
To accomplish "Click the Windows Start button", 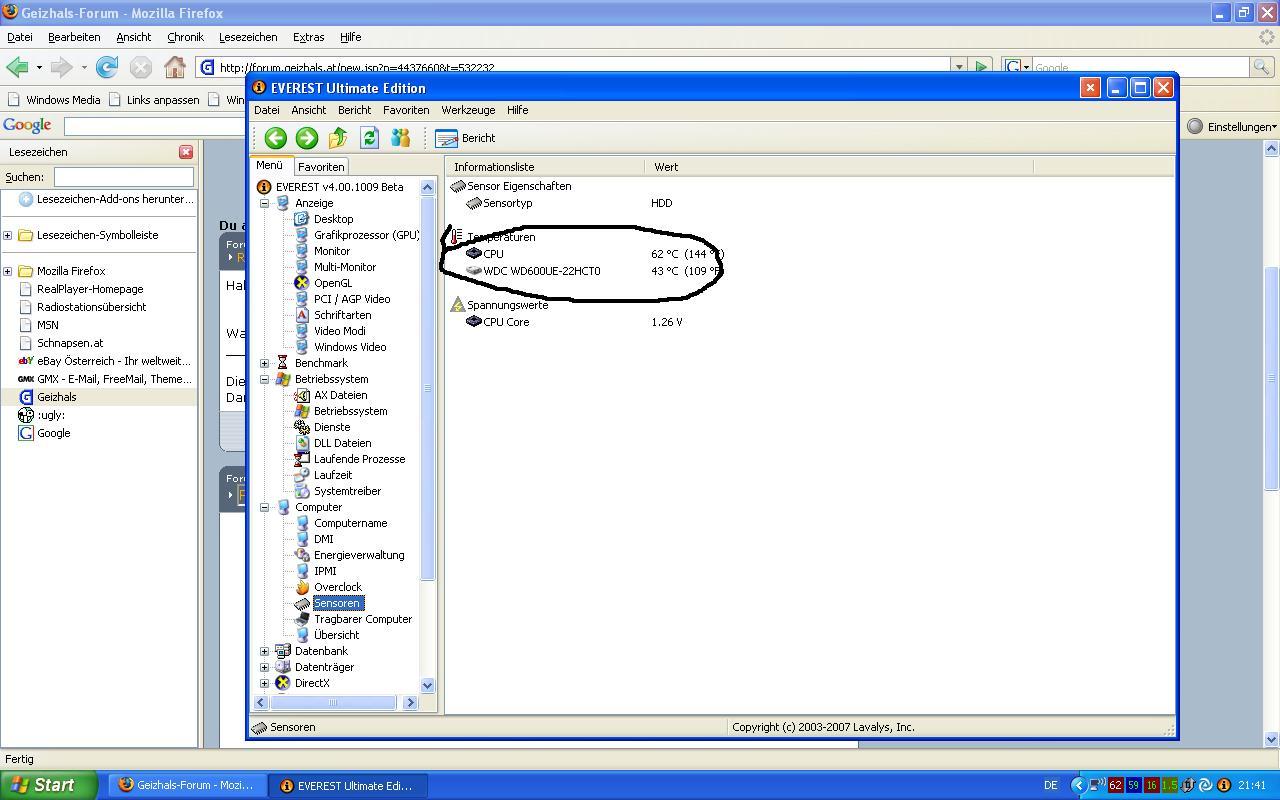I will click(48, 785).
